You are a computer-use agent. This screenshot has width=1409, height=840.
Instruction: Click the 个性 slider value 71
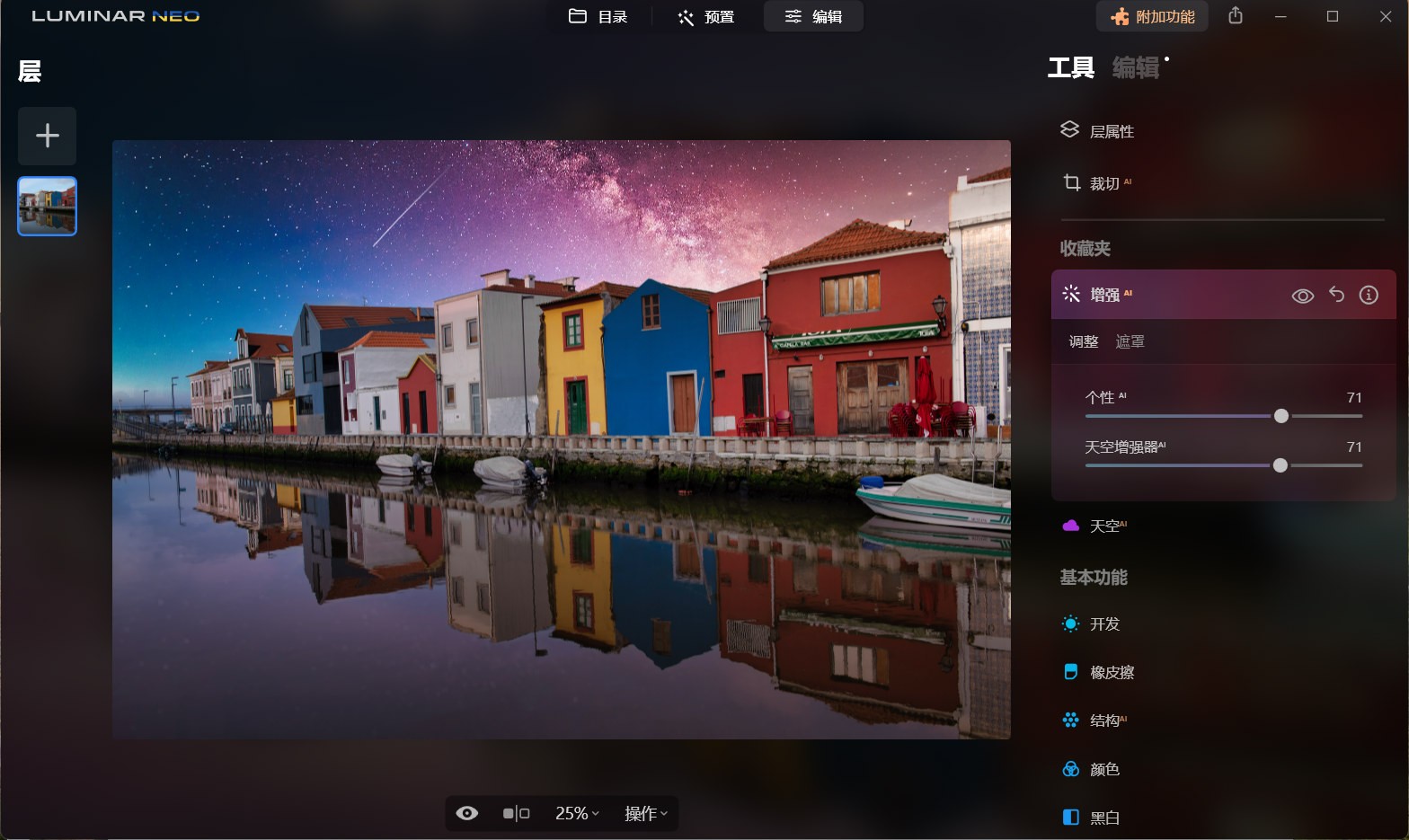1354,397
